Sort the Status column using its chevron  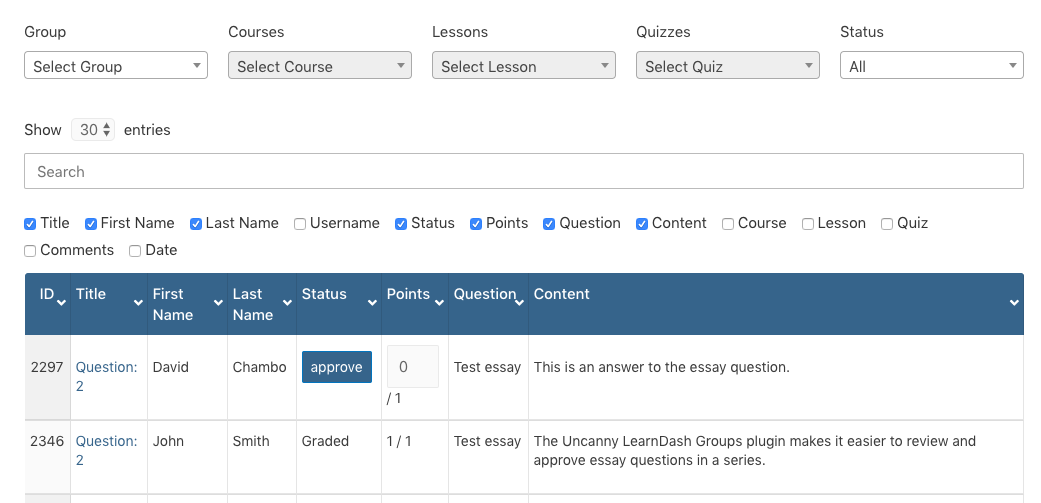point(373,302)
